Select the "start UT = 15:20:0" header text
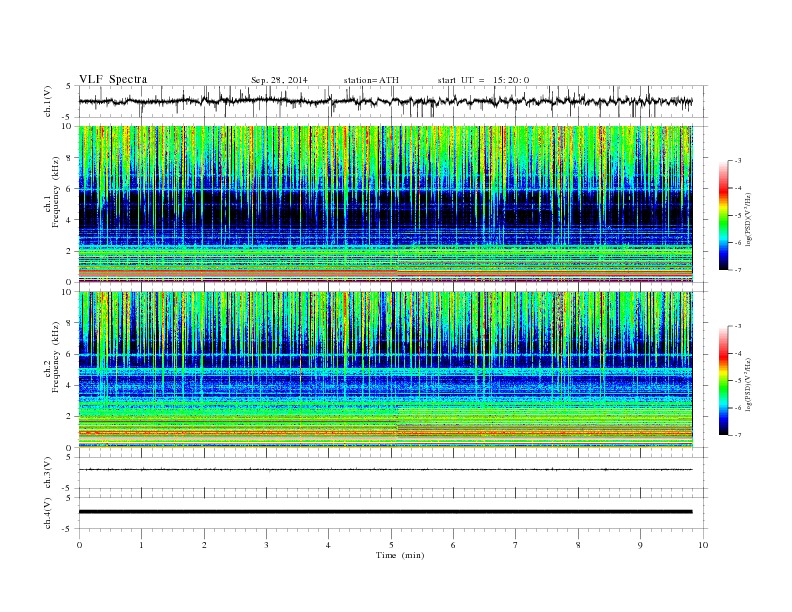792x612 pixels. click(483, 80)
